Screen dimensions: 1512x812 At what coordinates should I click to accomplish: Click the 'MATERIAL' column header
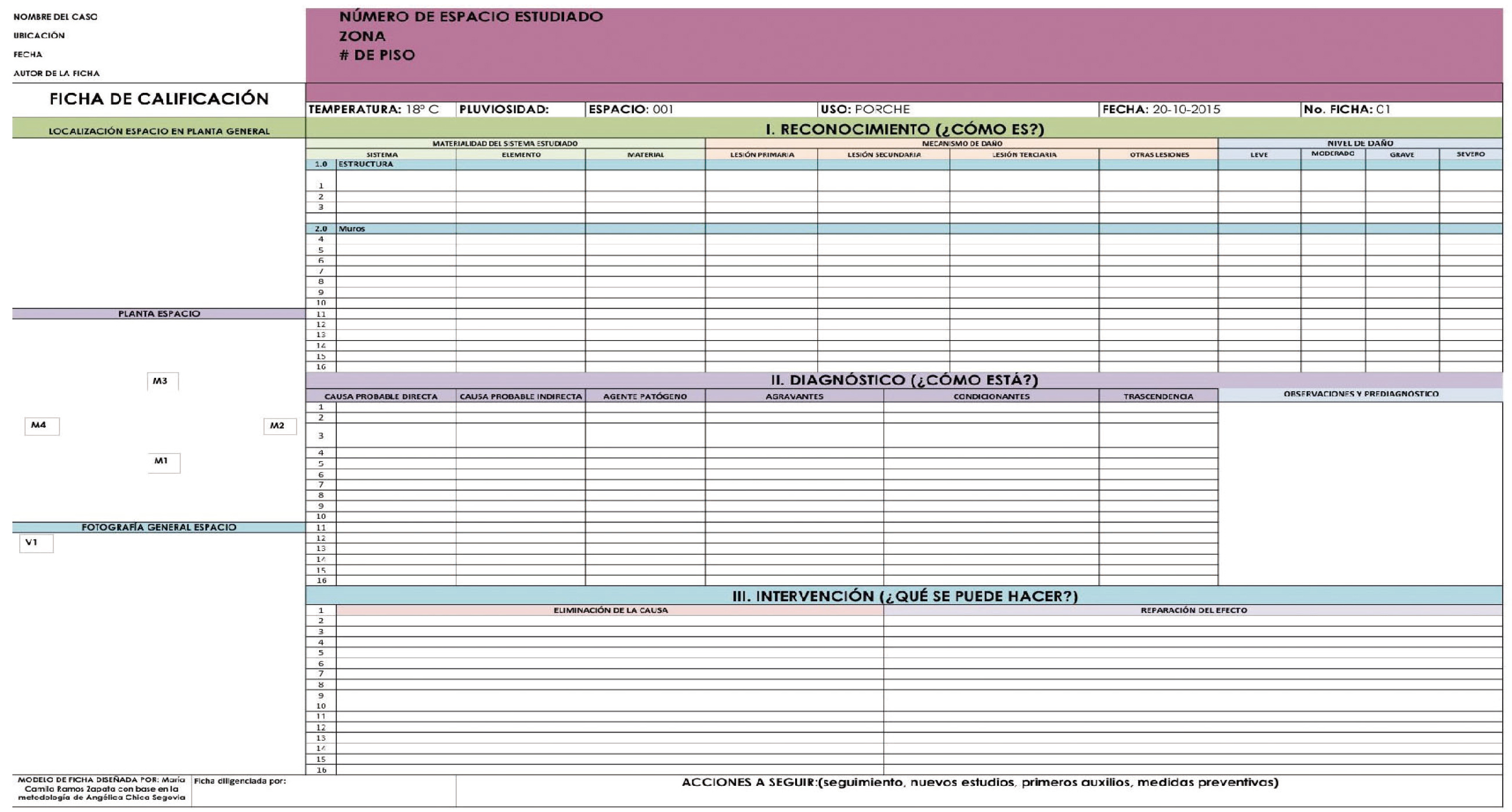point(645,154)
